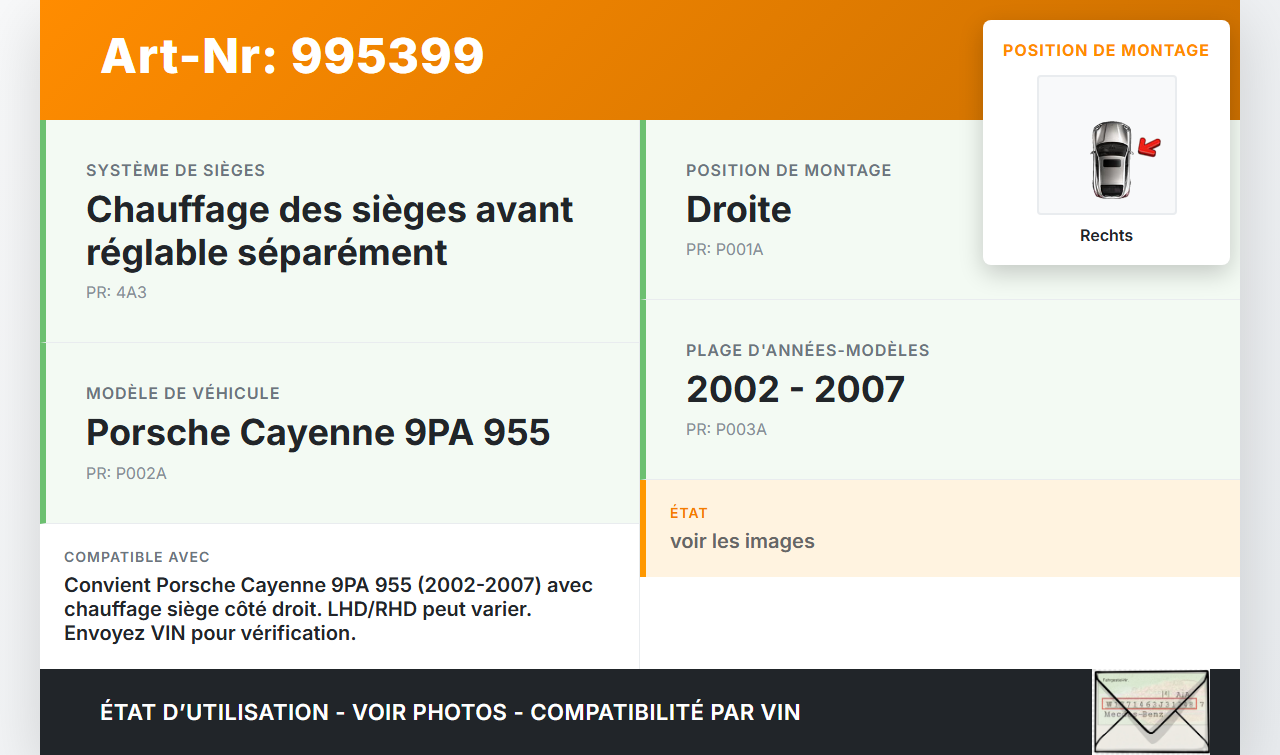Click the 'ÉTAT D'UTILISATION - VOIR PHOTOS' footer text
The height and width of the screenshot is (755, 1280).
[450, 712]
